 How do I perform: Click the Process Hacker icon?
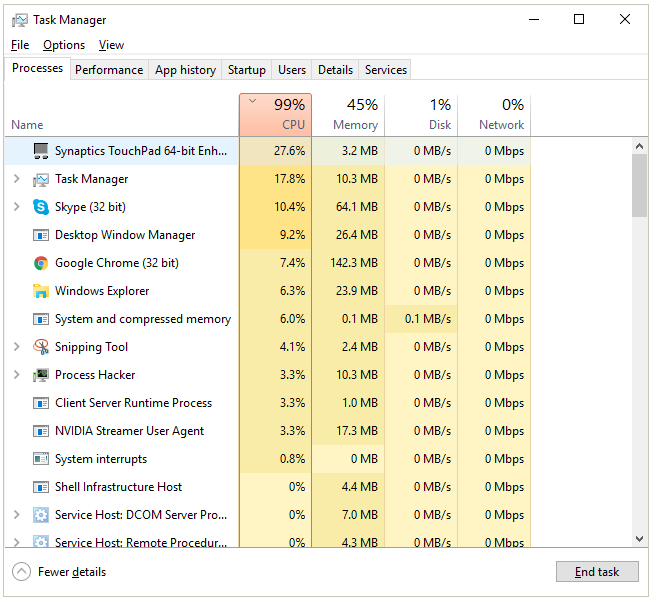coord(41,375)
